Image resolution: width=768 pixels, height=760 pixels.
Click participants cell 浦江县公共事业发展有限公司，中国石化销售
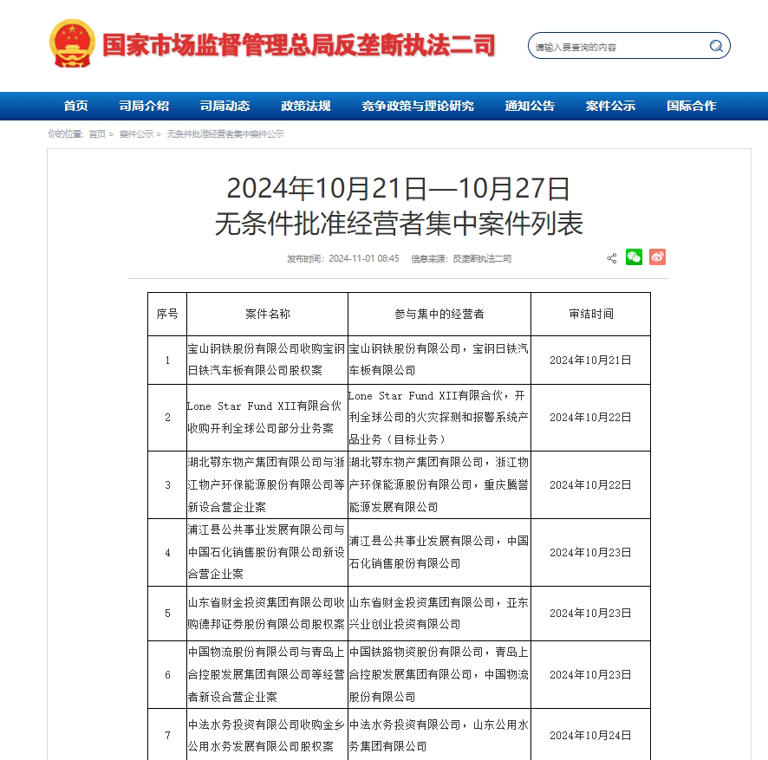(x=439, y=552)
